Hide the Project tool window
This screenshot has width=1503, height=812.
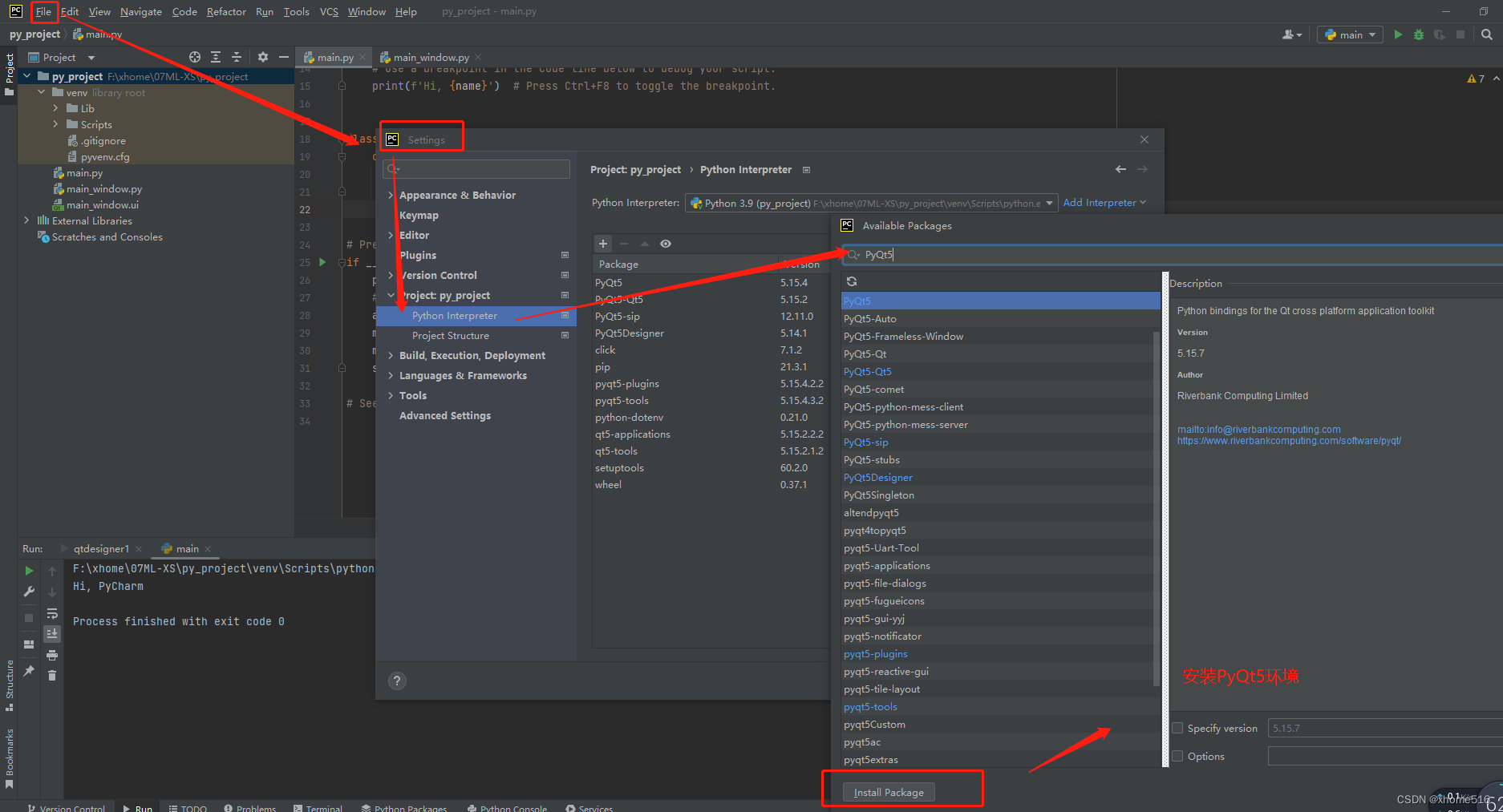click(283, 57)
